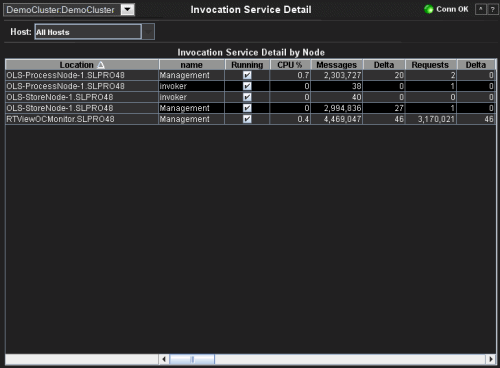Toggle Running checkbox for OLS-ProcessNode-1 invoker row
The image size is (500, 368).
247,86
